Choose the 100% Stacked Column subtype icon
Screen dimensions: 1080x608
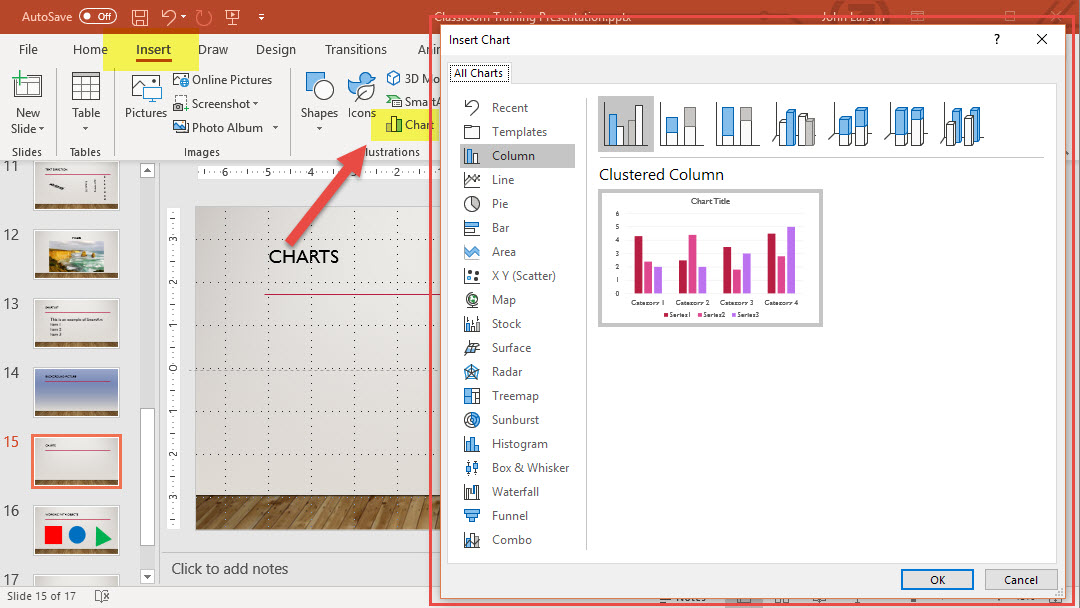[738, 124]
